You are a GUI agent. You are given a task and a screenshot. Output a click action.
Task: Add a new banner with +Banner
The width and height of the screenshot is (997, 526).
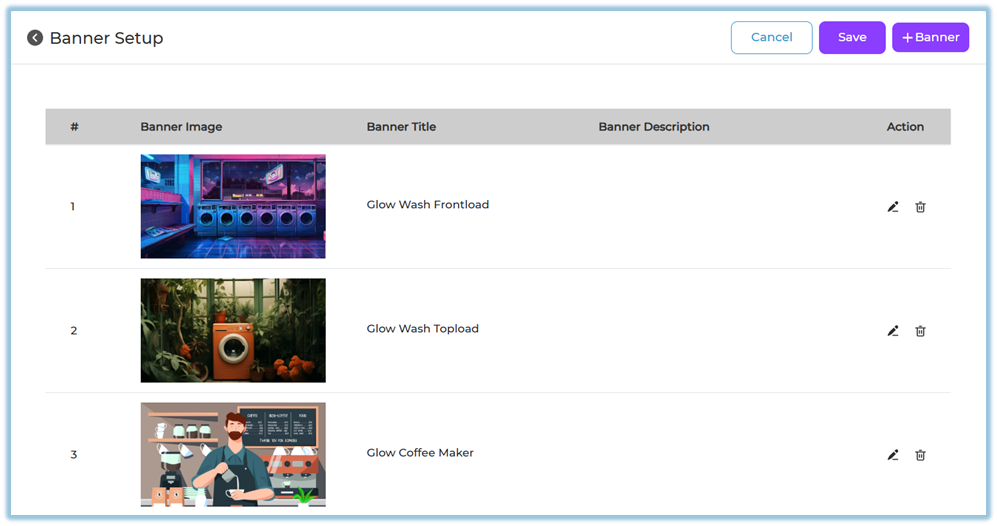point(930,38)
